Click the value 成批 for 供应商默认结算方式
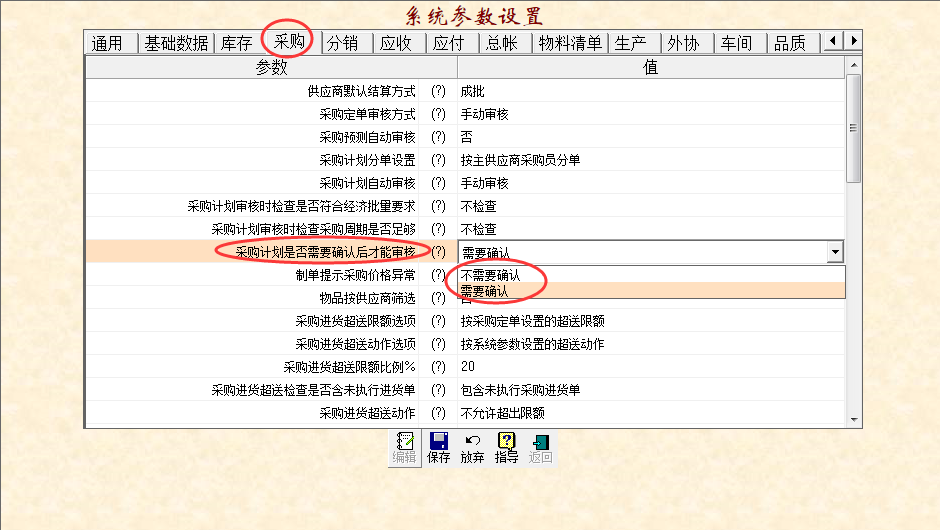This screenshot has width=940, height=530. (472, 91)
